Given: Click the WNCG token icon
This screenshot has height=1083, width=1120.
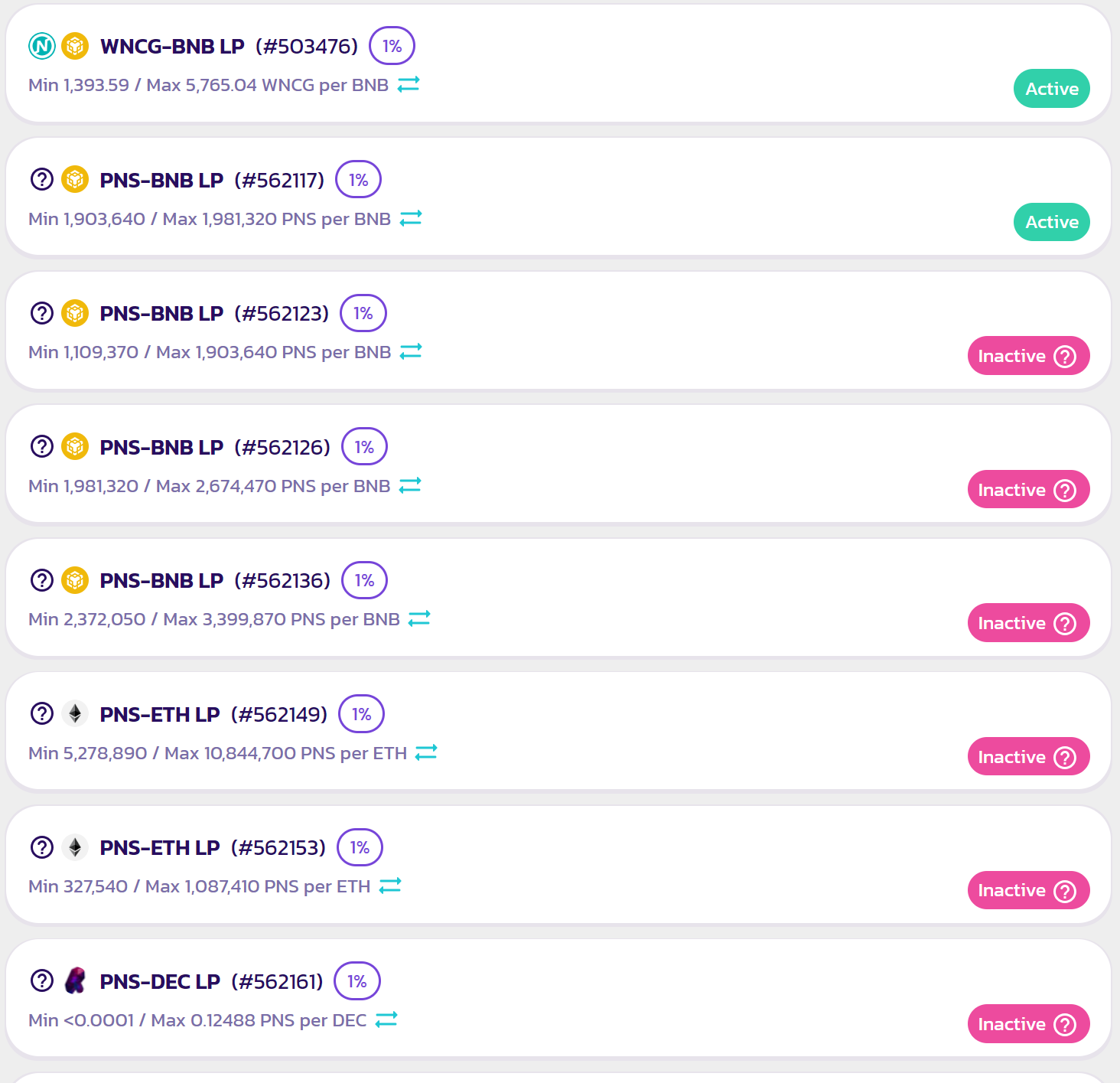Looking at the screenshot, I should click(x=42, y=47).
